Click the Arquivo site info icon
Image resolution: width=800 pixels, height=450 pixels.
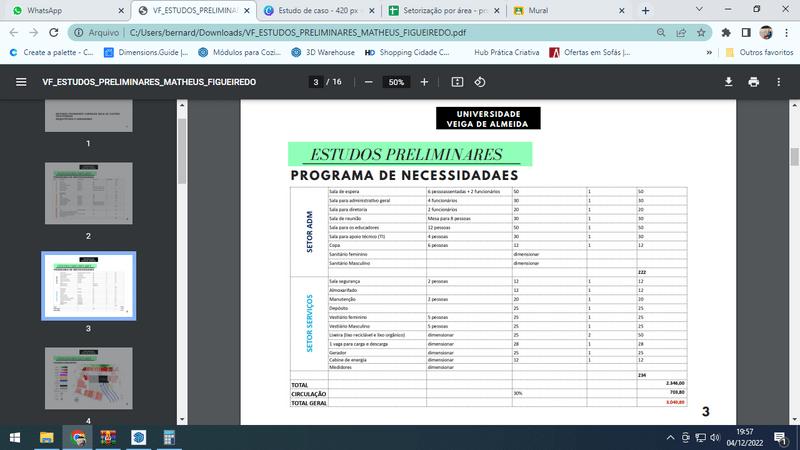pyautogui.click(x=79, y=32)
